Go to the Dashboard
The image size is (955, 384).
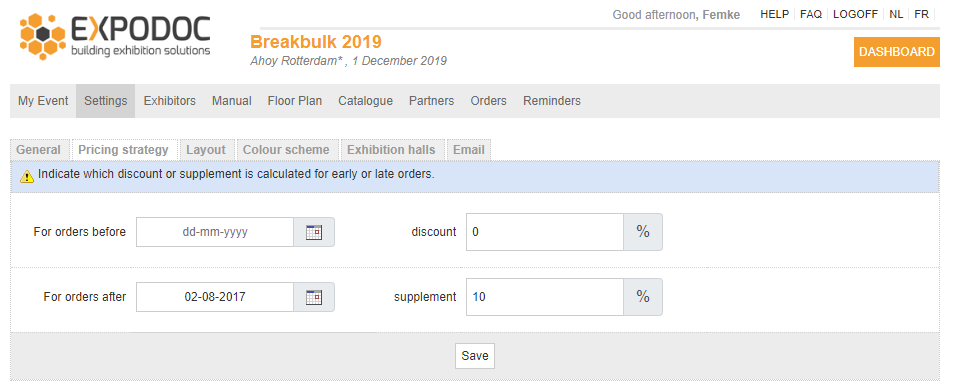point(897,52)
